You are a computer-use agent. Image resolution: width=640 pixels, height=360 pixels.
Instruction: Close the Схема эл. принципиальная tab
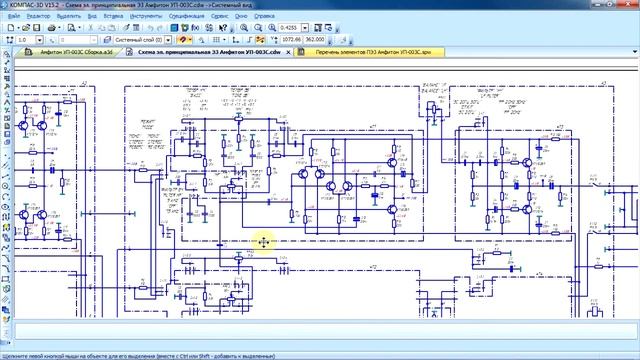(x=288, y=52)
